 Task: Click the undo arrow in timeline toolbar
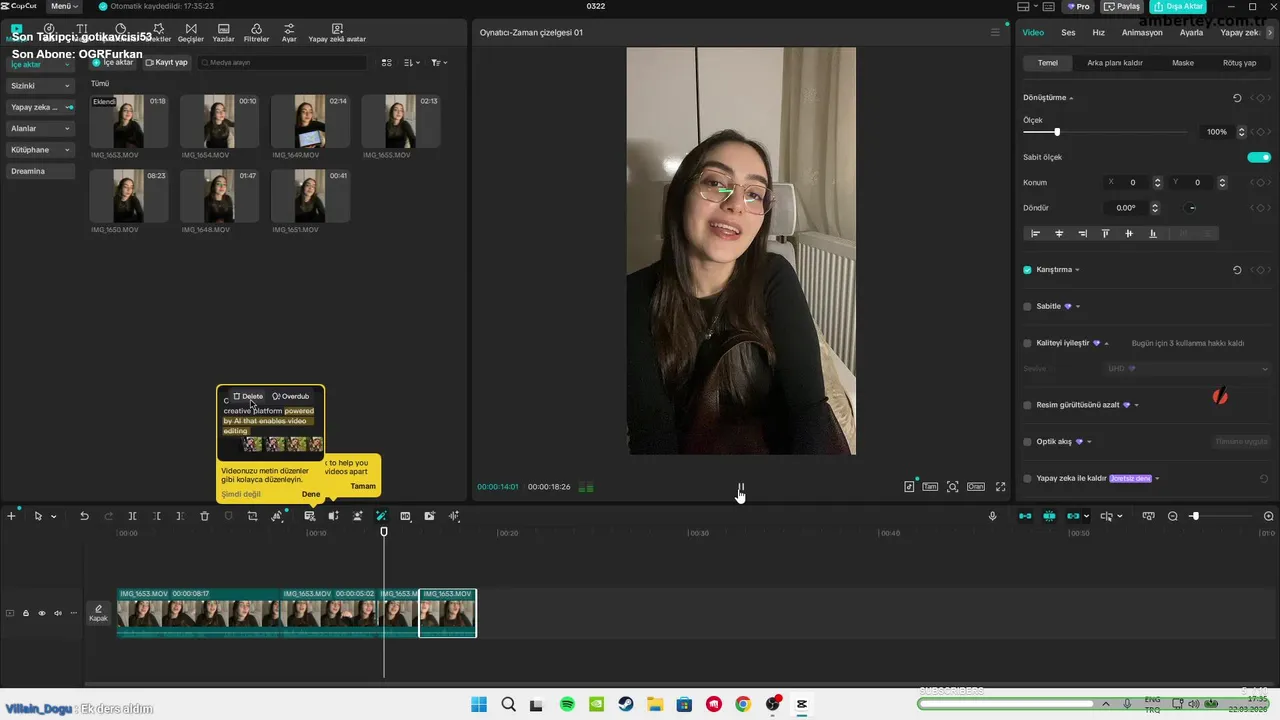click(x=84, y=516)
